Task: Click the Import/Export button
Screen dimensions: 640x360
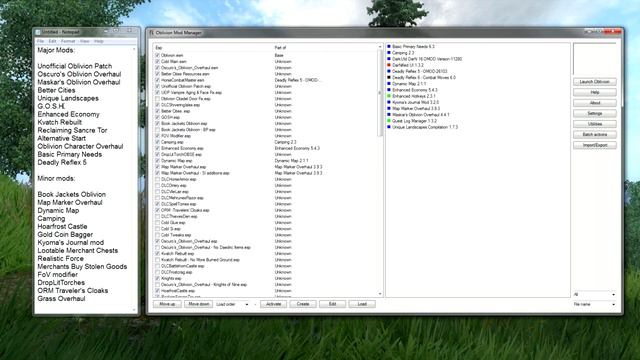Action: [x=594, y=145]
